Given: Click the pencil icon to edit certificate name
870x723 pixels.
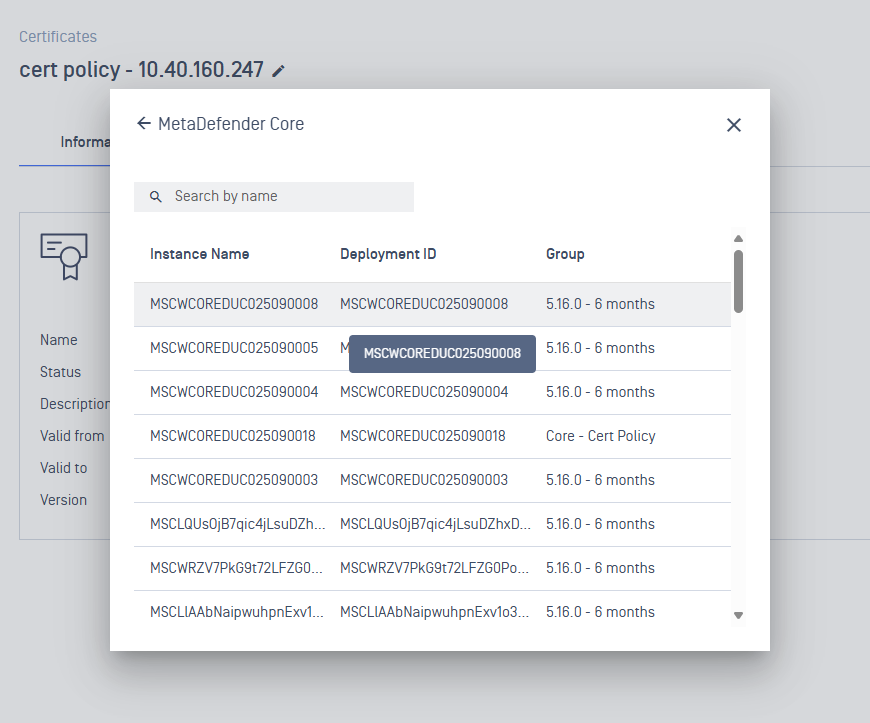Looking at the screenshot, I should pyautogui.click(x=279, y=70).
